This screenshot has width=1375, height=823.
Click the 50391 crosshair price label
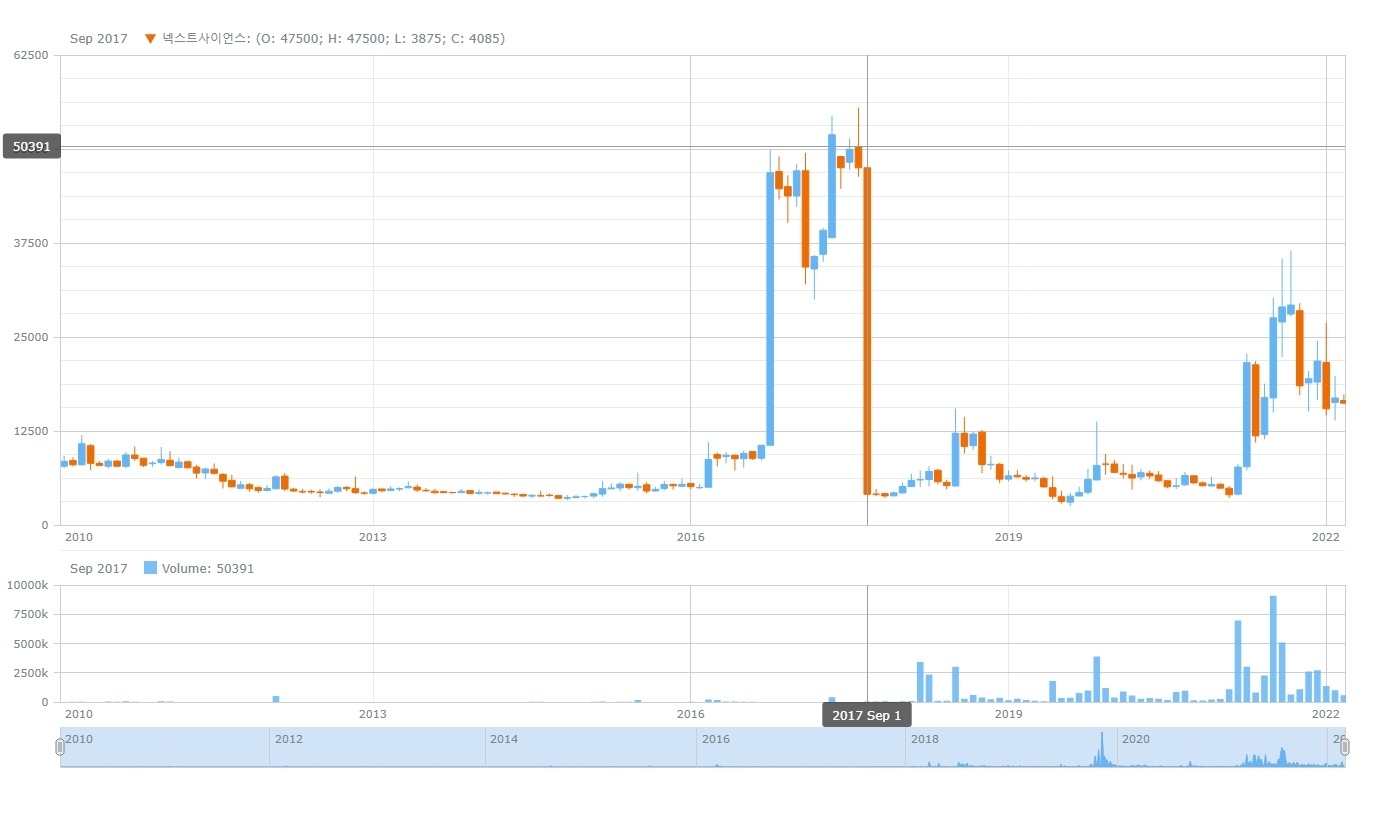pyautogui.click(x=32, y=147)
